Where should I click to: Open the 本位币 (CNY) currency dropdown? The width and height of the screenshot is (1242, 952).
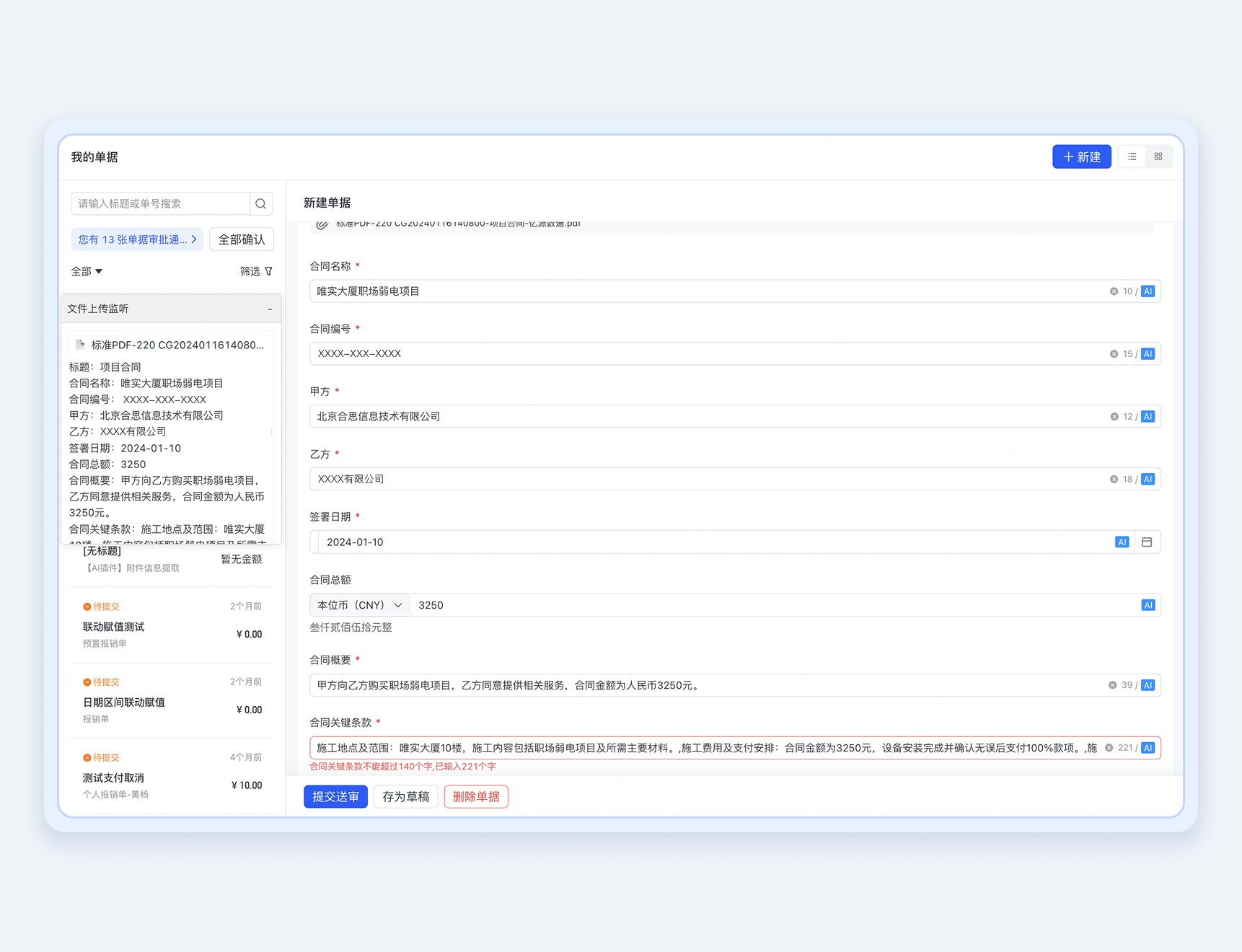pos(360,605)
